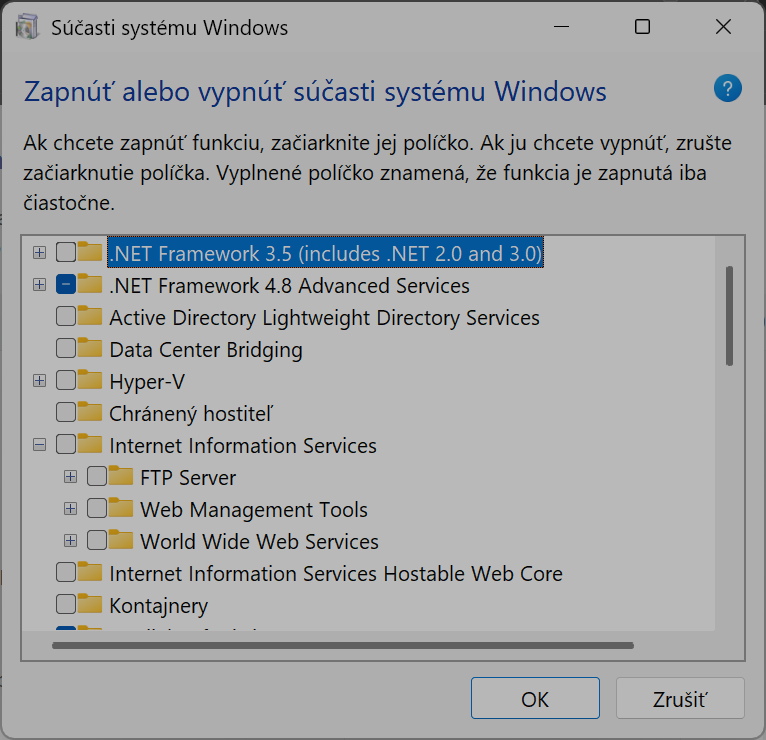Select Internet Information Services Hostable Web Core item
Screen dimensions: 766x740
[335, 574]
